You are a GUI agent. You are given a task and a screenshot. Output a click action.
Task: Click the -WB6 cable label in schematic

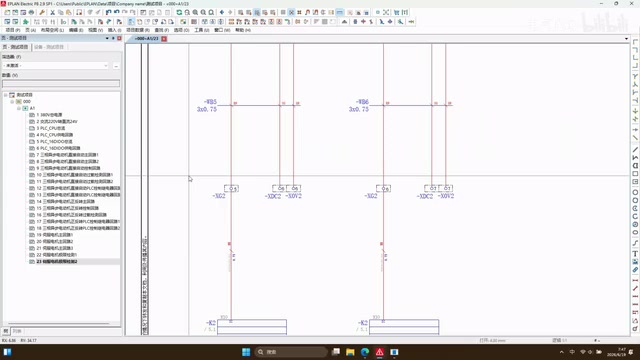362,102
